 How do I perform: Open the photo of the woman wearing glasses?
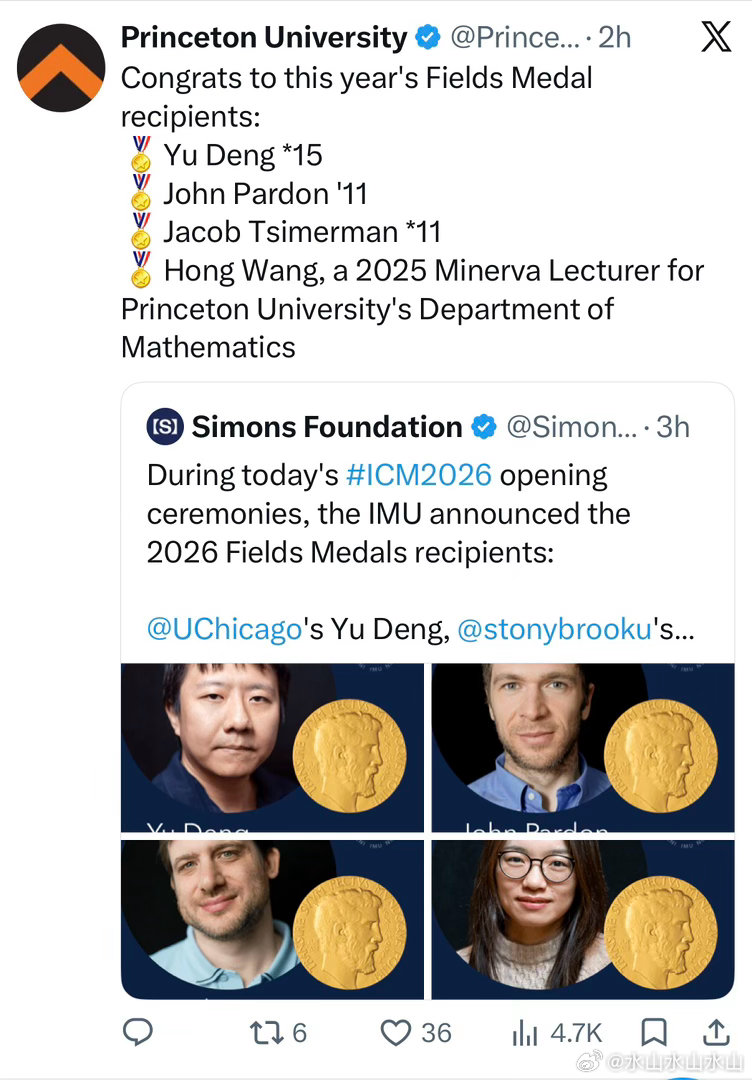click(583, 920)
